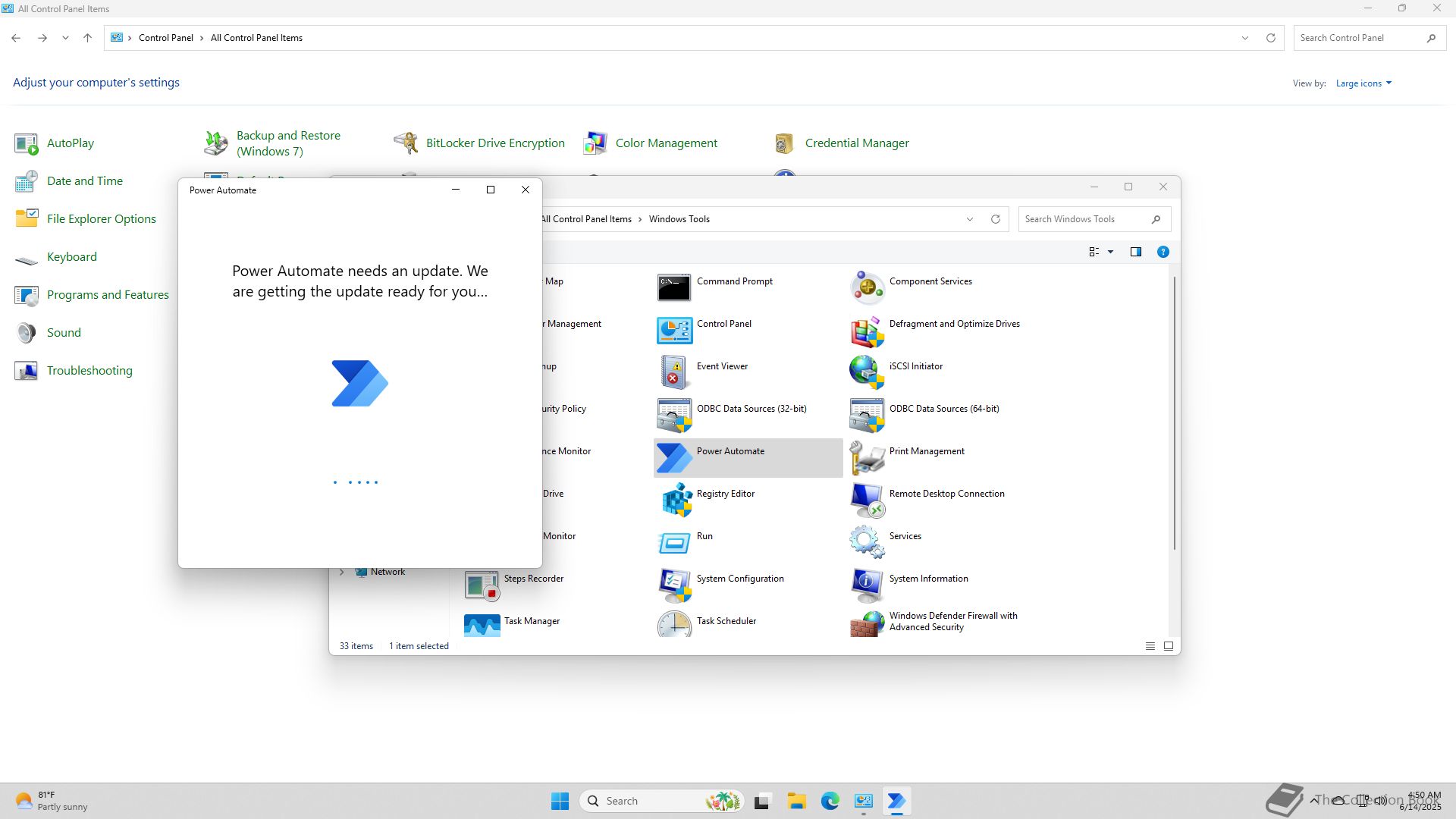Open the Task Scheduler clock icon
The image size is (1456, 819).
click(x=673, y=625)
